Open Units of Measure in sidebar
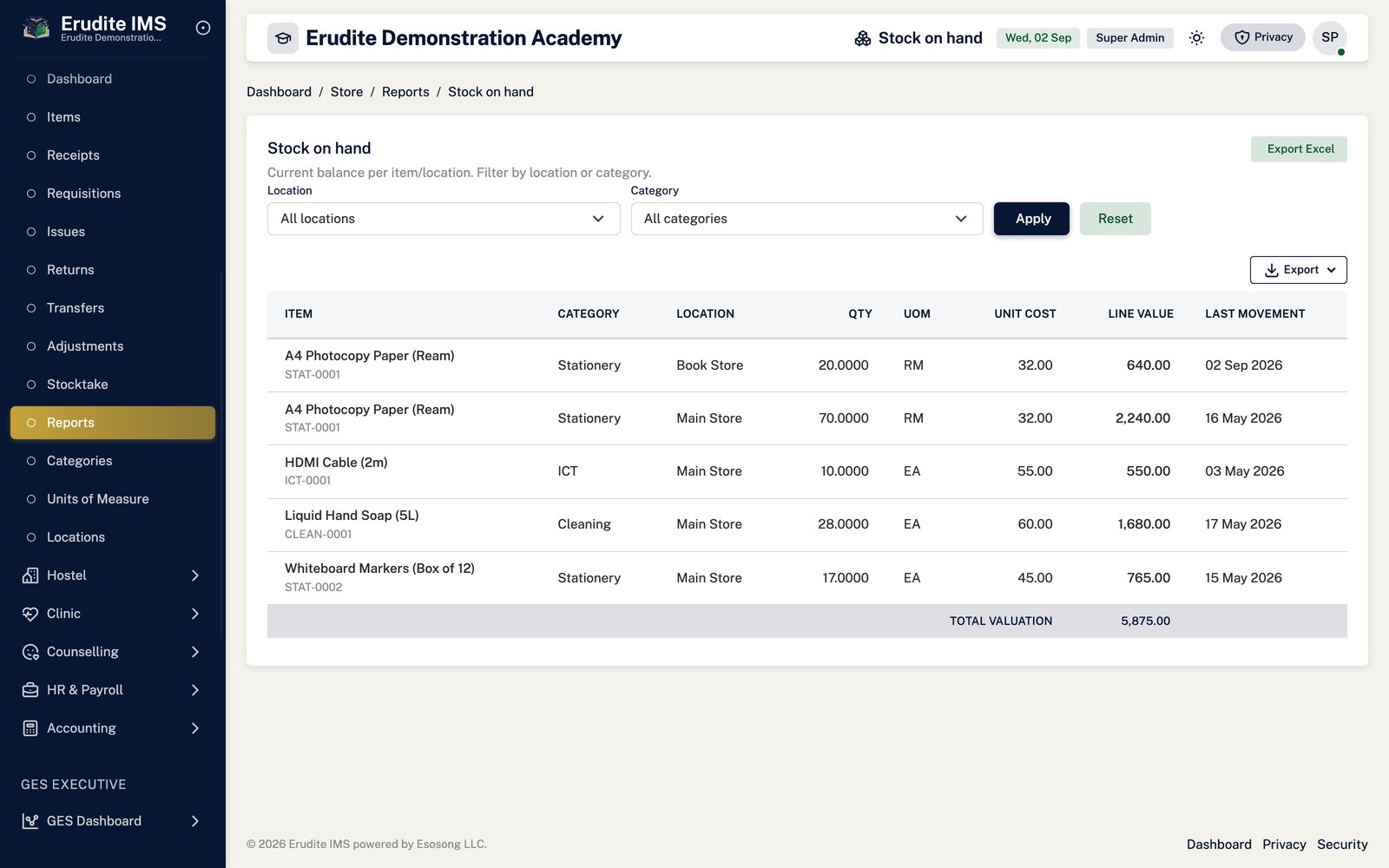Image resolution: width=1389 pixels, height=868 pixels. (113, 499)
